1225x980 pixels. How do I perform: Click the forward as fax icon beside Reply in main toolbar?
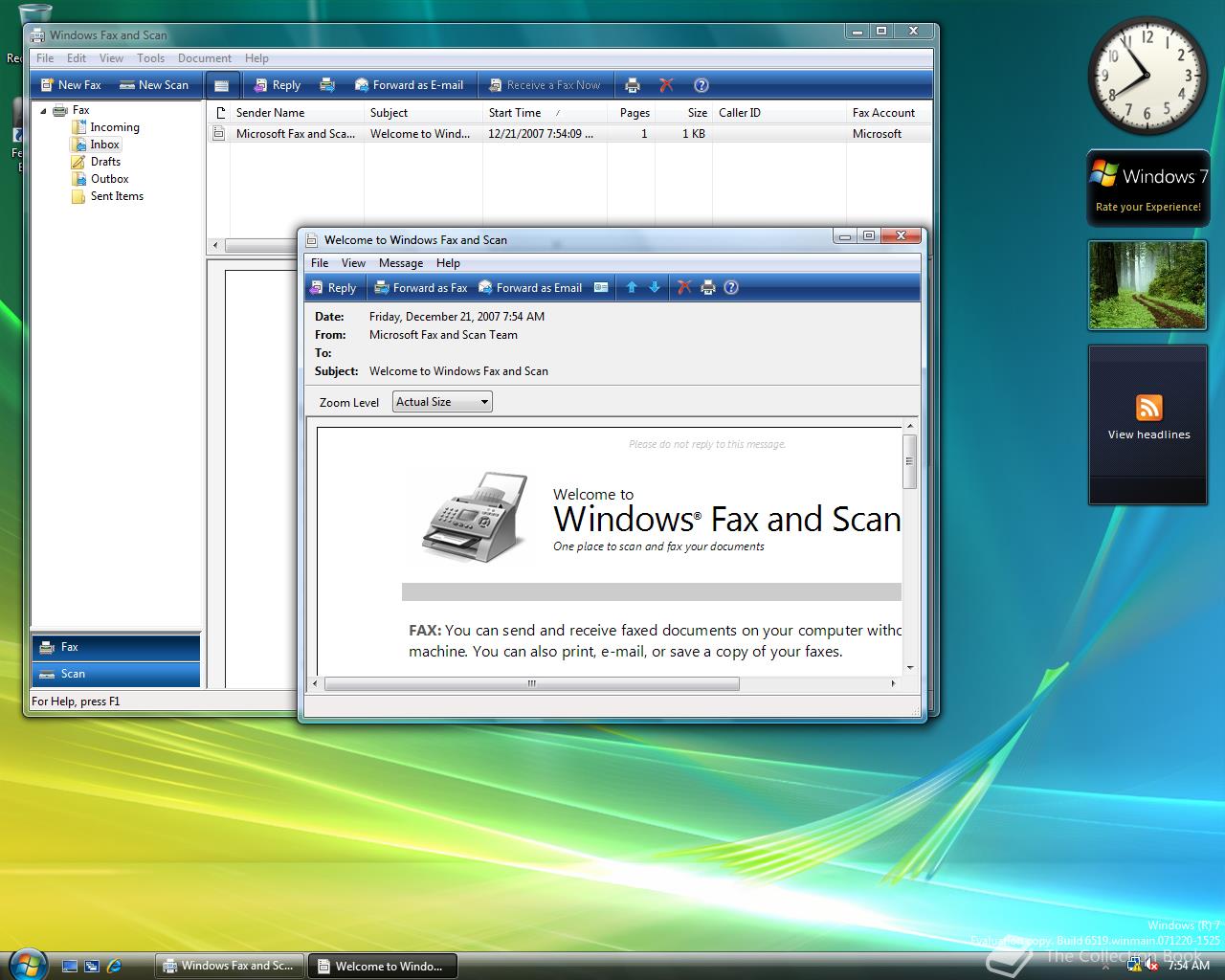click(x=327, y=85)
